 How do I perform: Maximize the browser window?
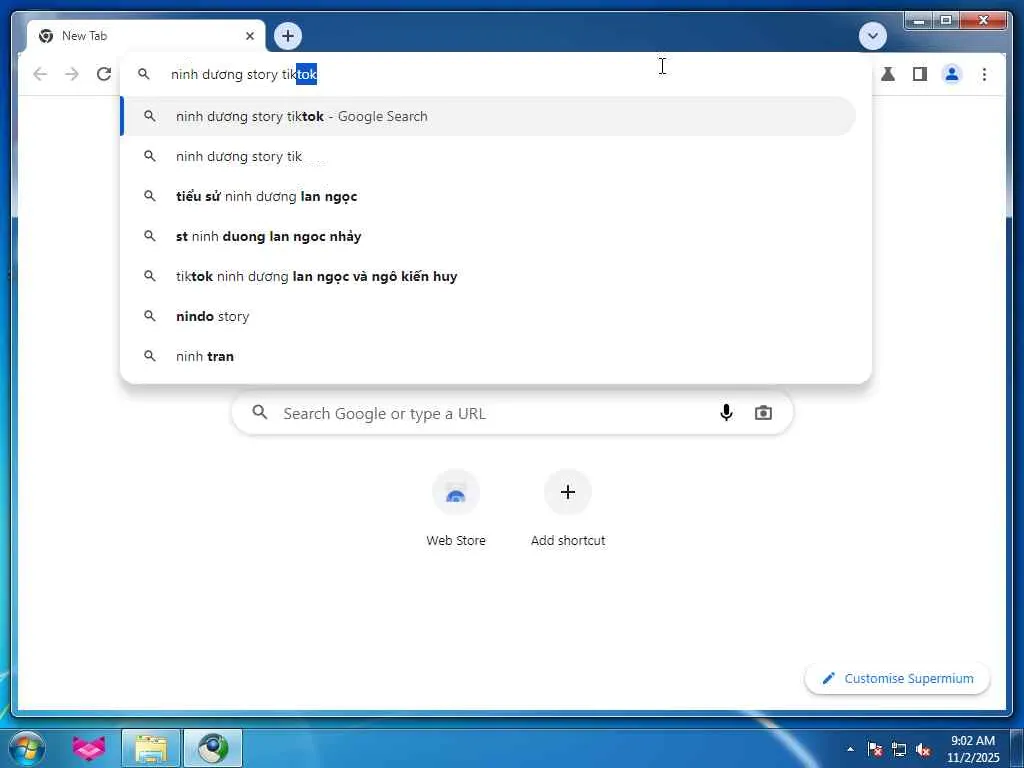946,21
